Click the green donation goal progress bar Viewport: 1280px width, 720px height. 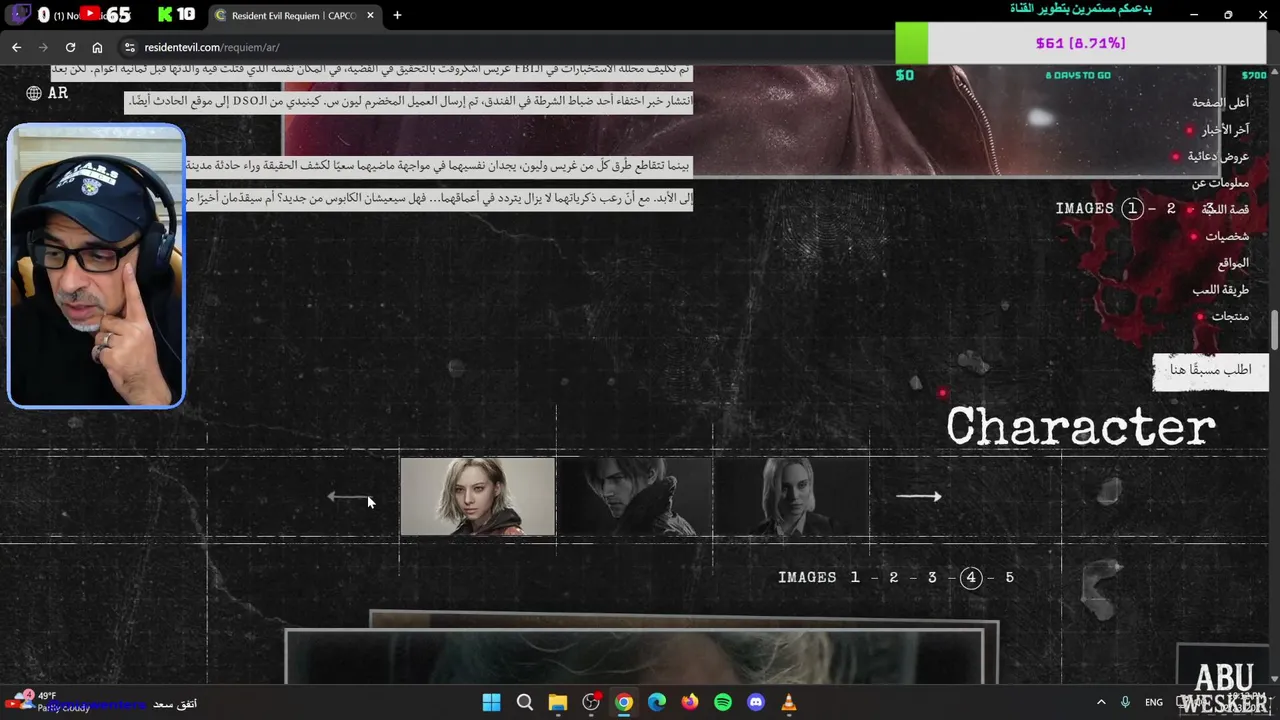point(911,44)
